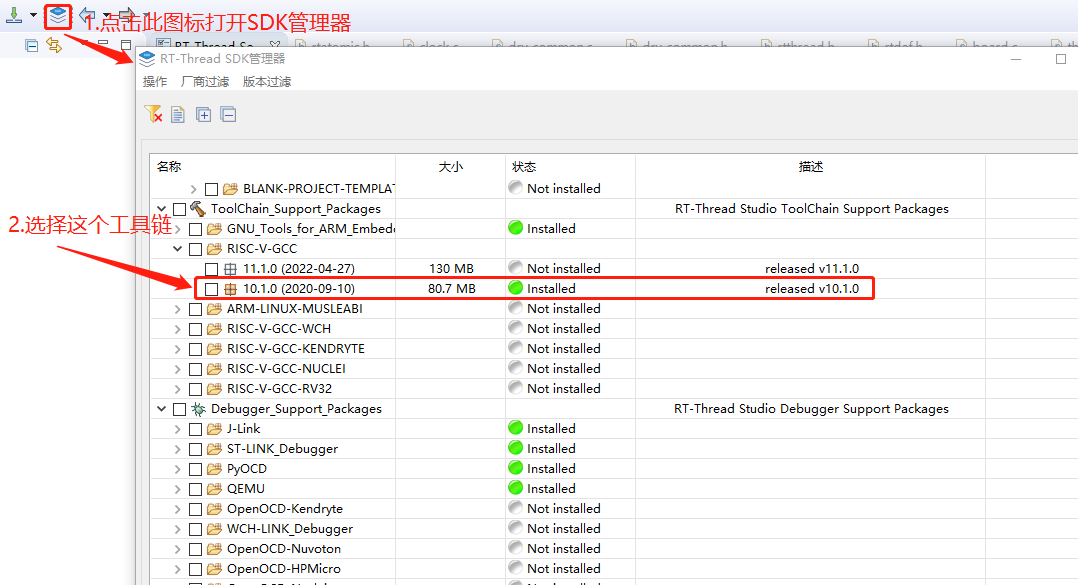This screenshot has height=585, width=1078.
Task: Expand all tree nodes using the plus icon
Action: coord(204,115)
